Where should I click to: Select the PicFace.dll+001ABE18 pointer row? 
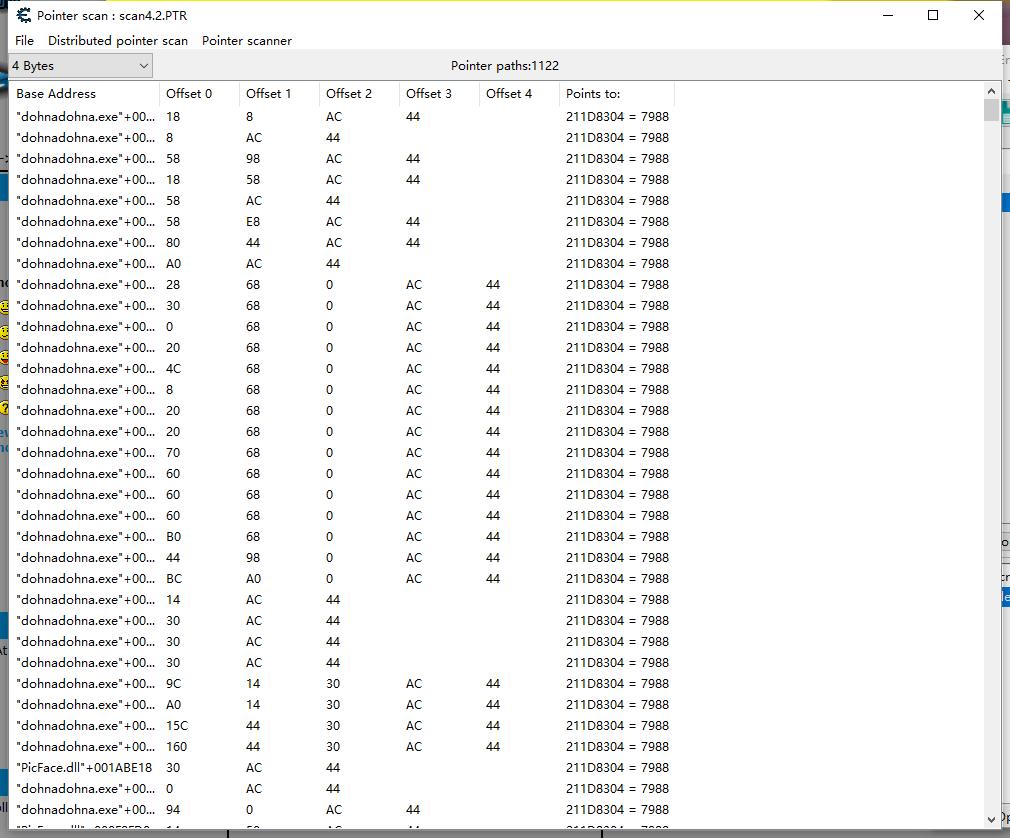[x=85, y=768]
